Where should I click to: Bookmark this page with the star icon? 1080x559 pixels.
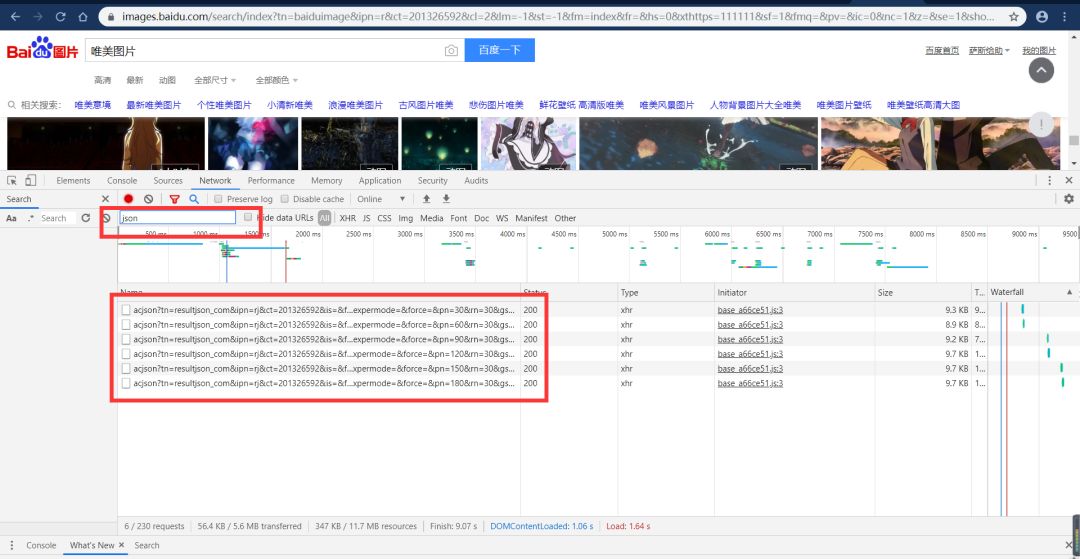1014,16
